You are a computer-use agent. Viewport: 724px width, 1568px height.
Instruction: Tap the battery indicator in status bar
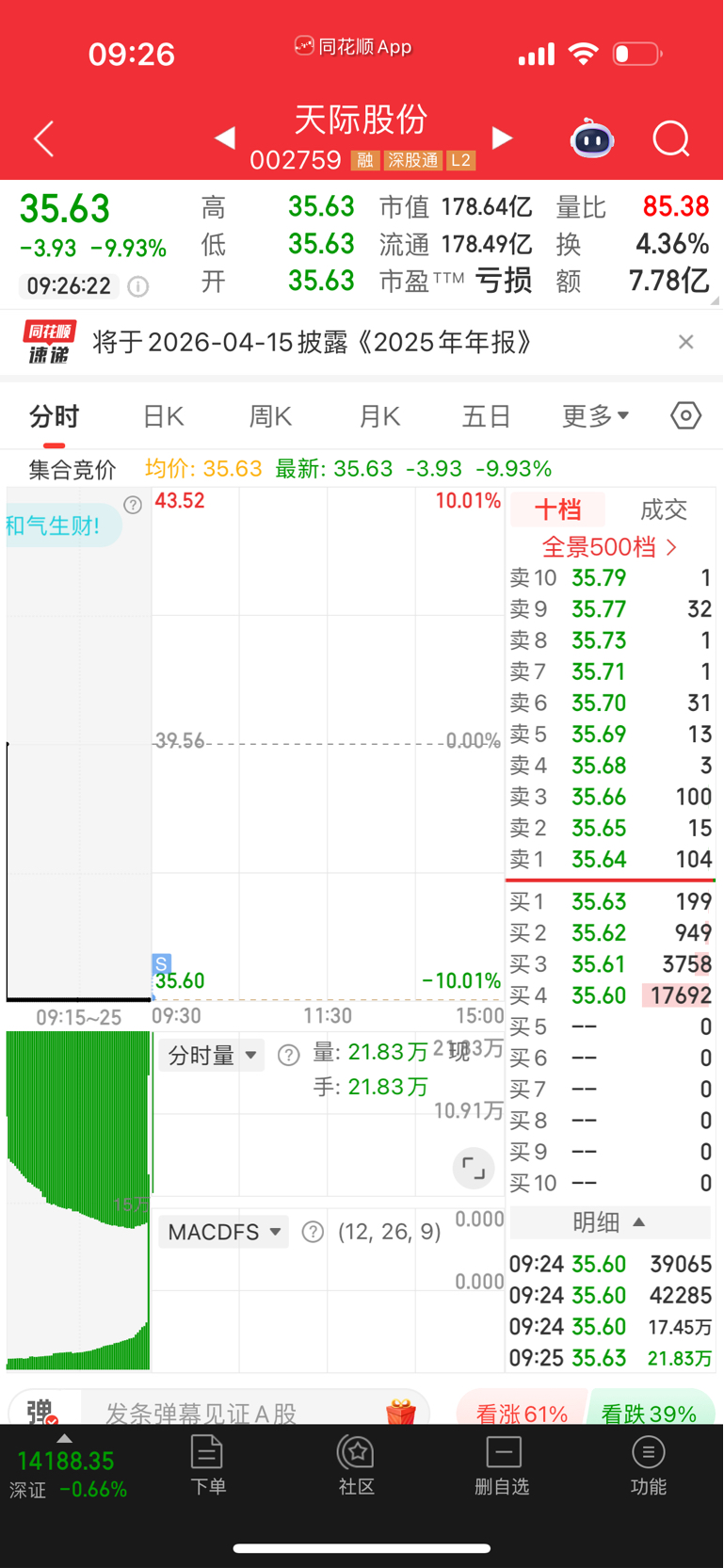(x=637, y=54)
